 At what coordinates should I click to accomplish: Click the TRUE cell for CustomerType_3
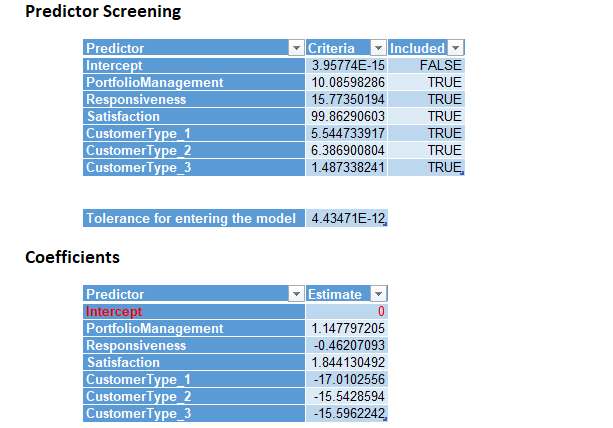pos(426,167)
